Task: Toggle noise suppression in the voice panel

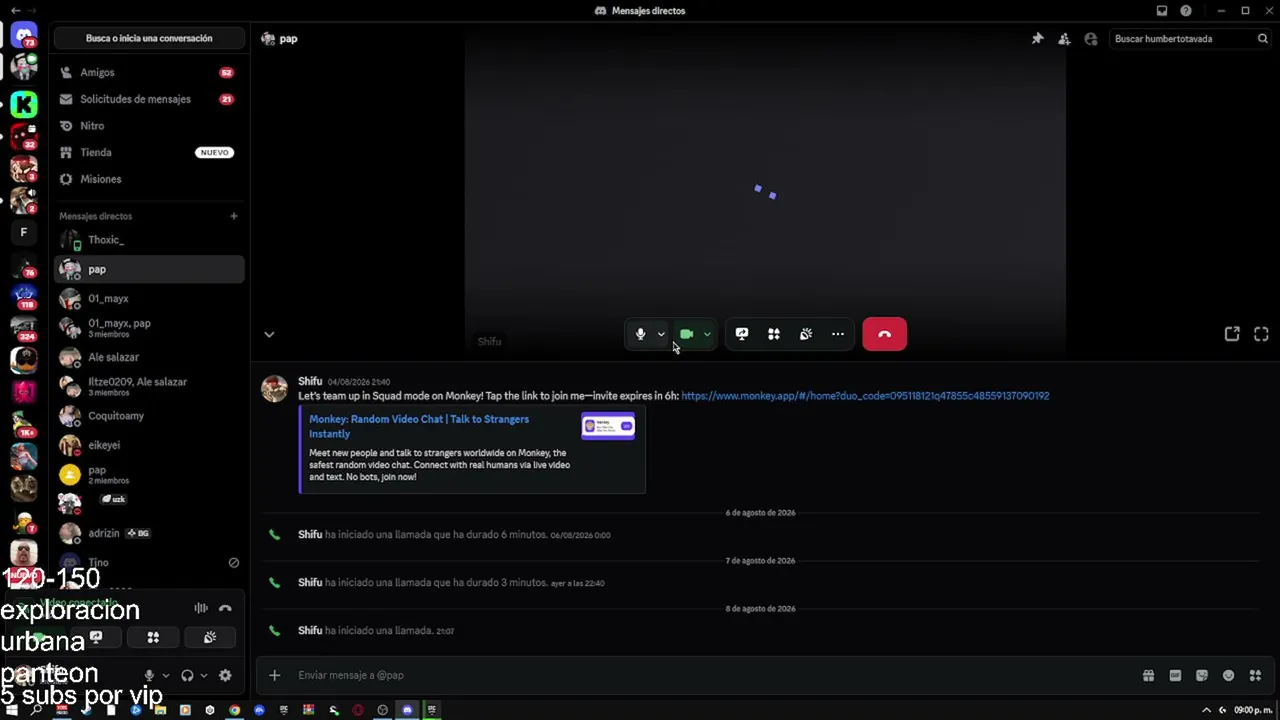Action: pyautogui.click(x=201, y=608)
